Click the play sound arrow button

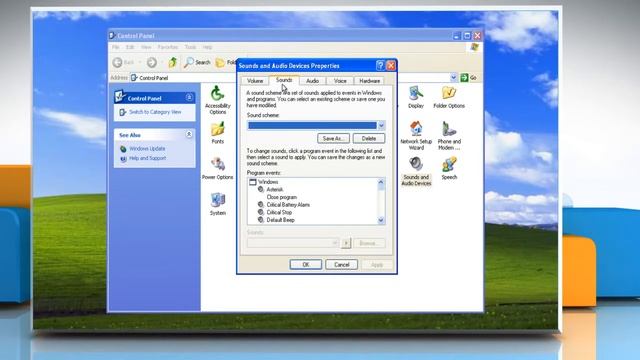(x=346, y=243)
